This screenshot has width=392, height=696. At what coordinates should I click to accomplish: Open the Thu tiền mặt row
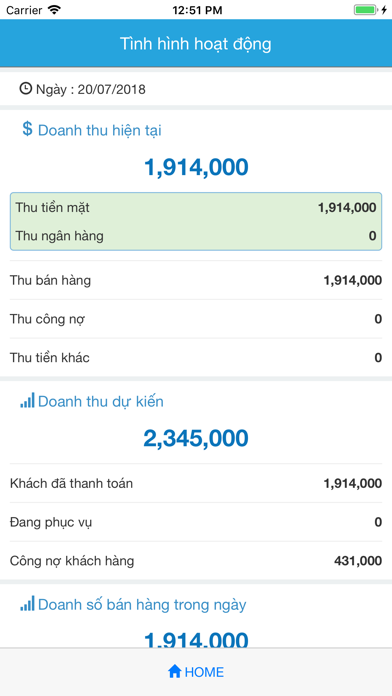point(196,207)
